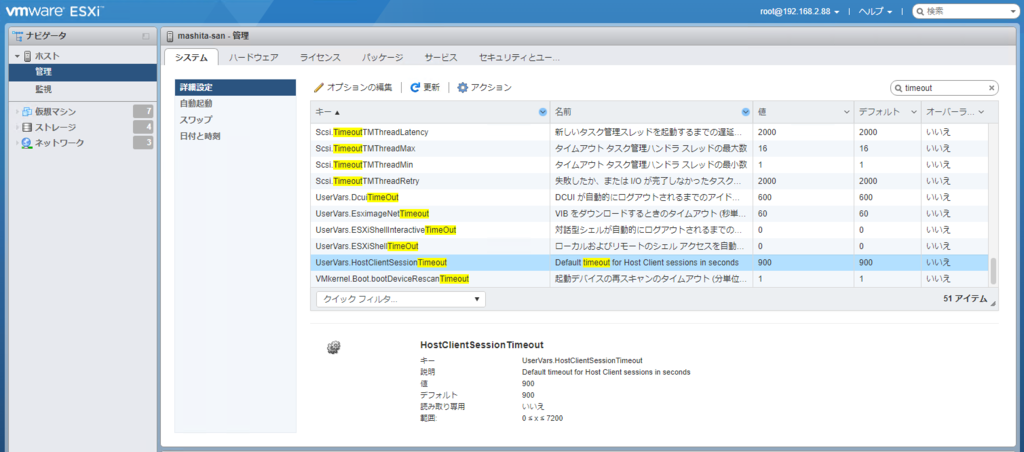This screenshot has height=452, width=1024.
Task: Click the magnifier icon in the top 検索 box
Action: tap(920, 12)
